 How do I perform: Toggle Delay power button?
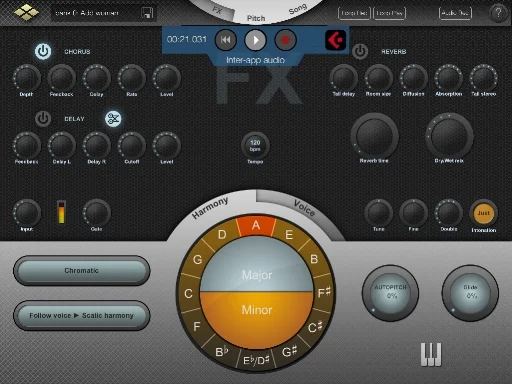[x=43, y=119]
